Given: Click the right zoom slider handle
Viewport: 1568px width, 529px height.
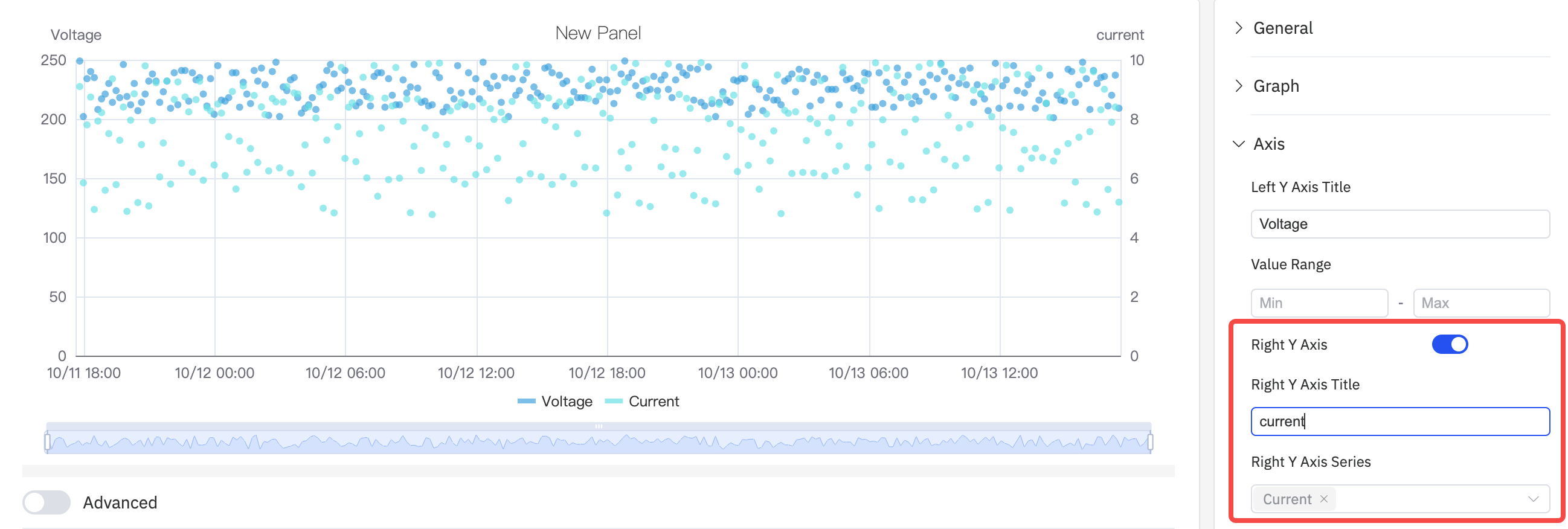Looking at the screenshot, I should point(1150,441).
